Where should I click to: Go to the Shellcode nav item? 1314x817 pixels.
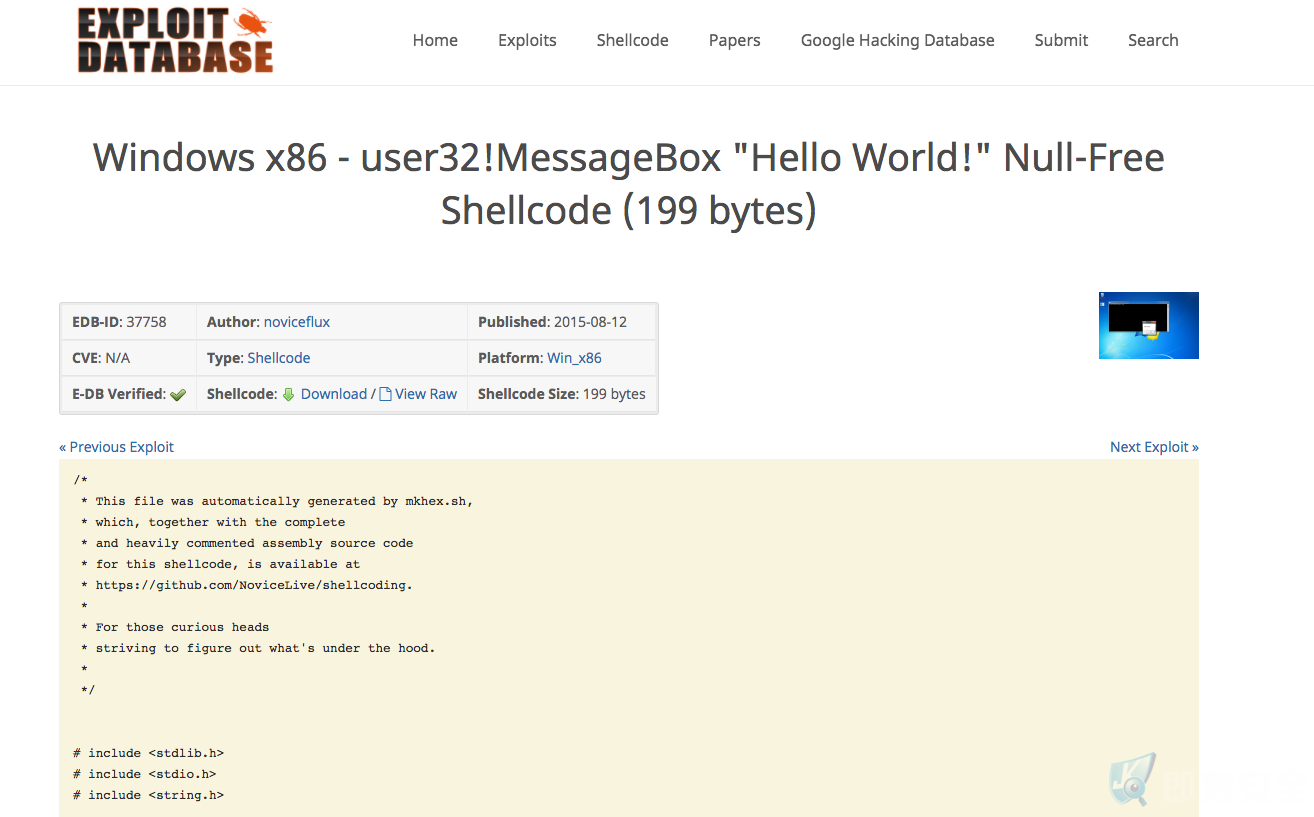coord(632,40)
